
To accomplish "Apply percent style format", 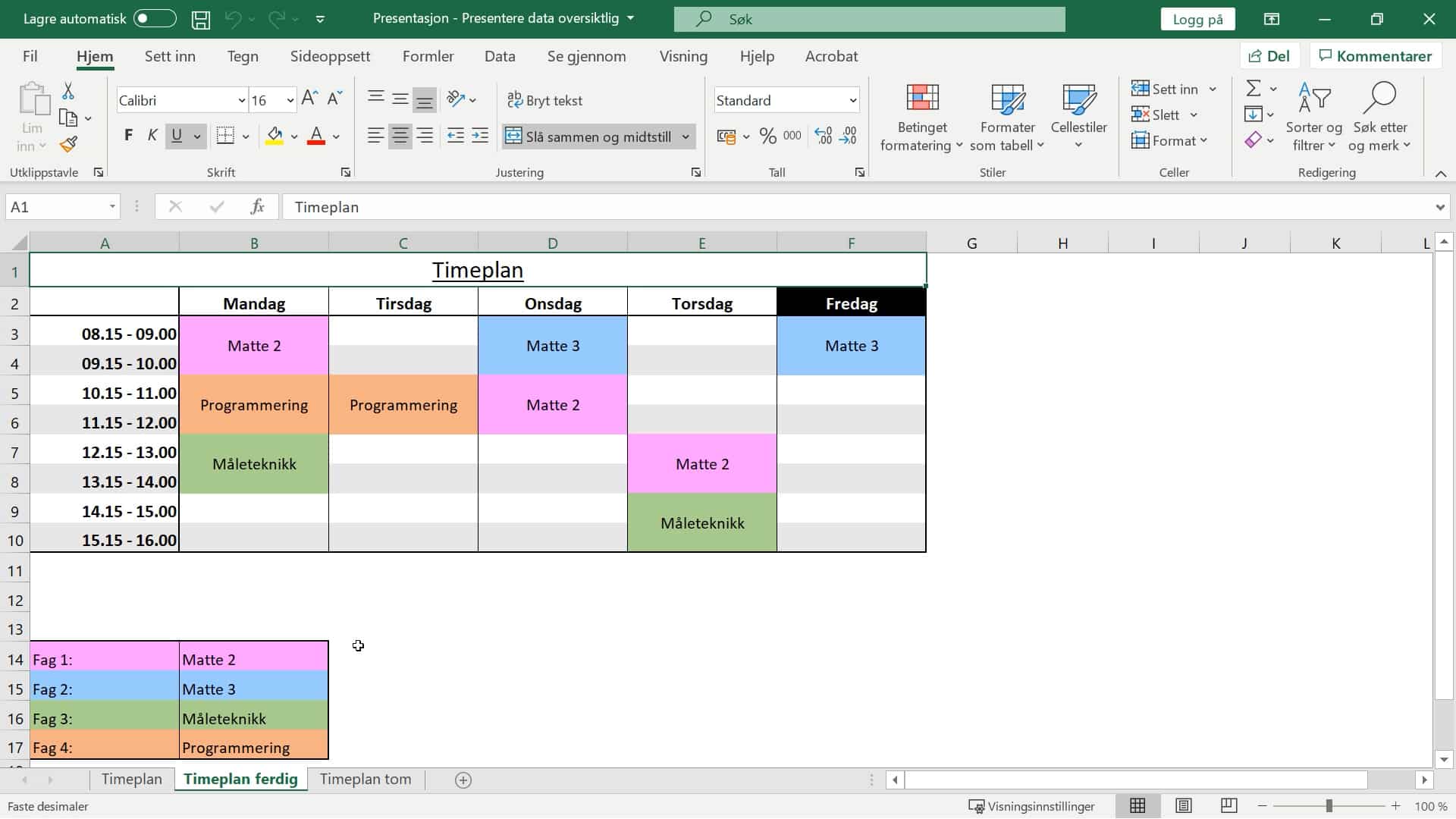I will click(x=767, y=136).
